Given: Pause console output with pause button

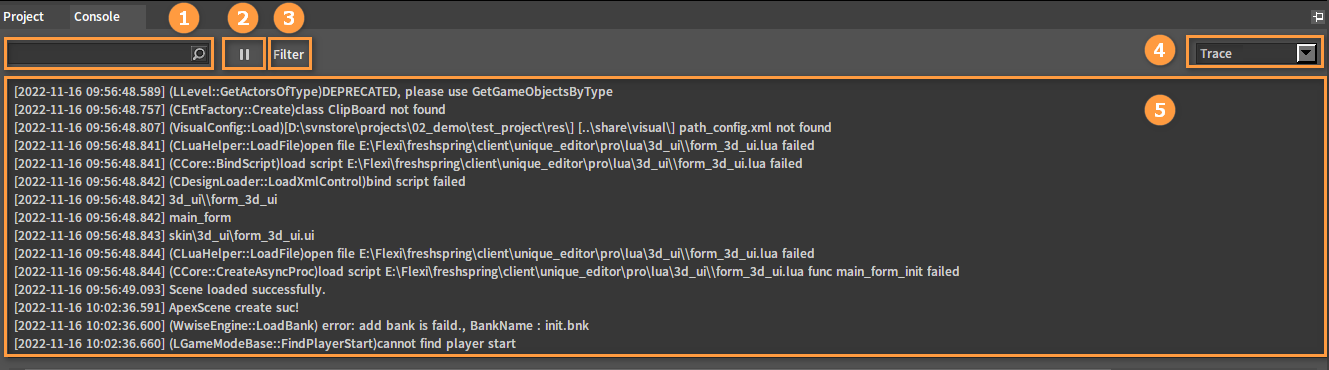Looking at the screenshot, I should pos(245,54).
